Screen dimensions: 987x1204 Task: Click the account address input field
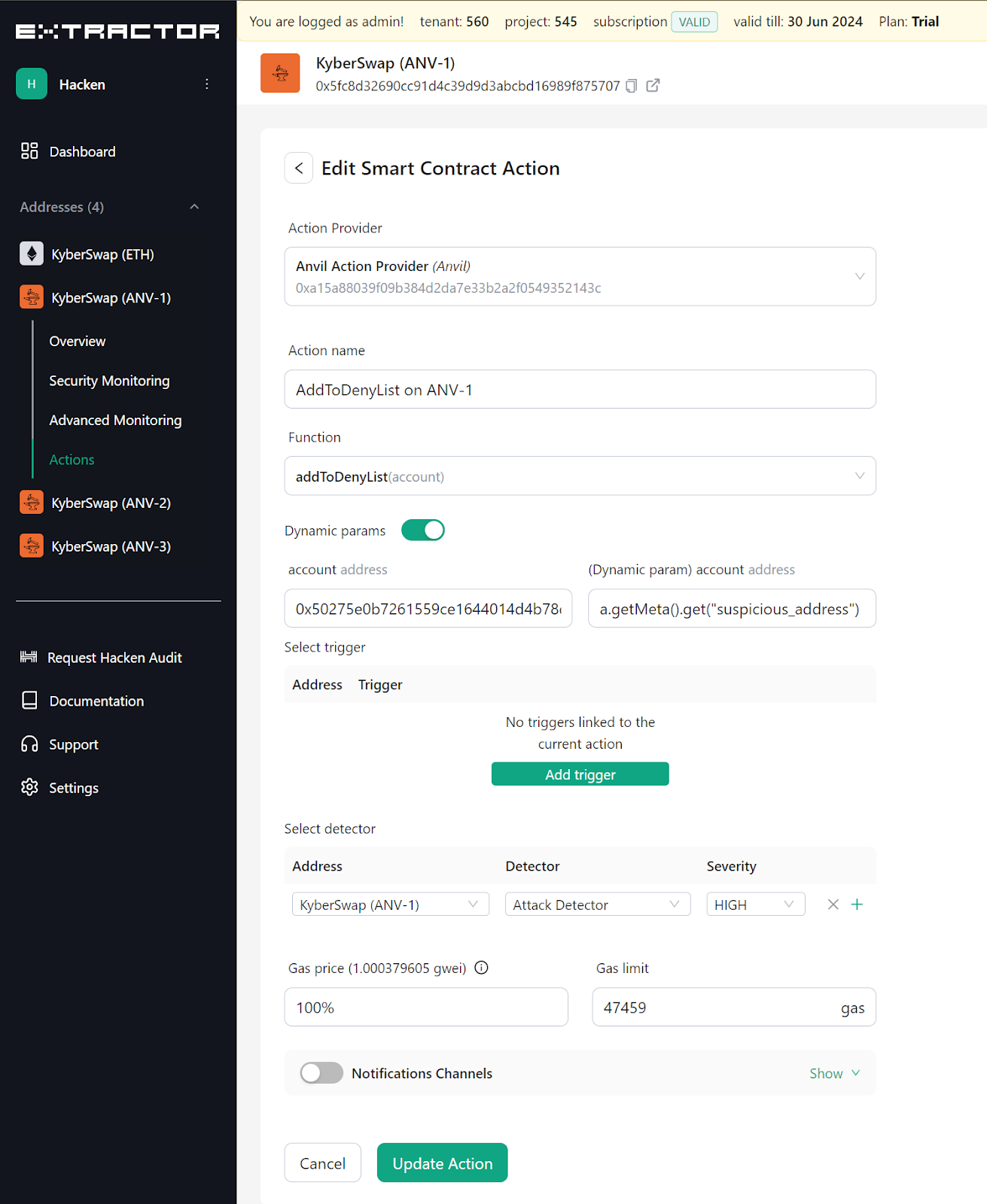click(x=428, y=608)
